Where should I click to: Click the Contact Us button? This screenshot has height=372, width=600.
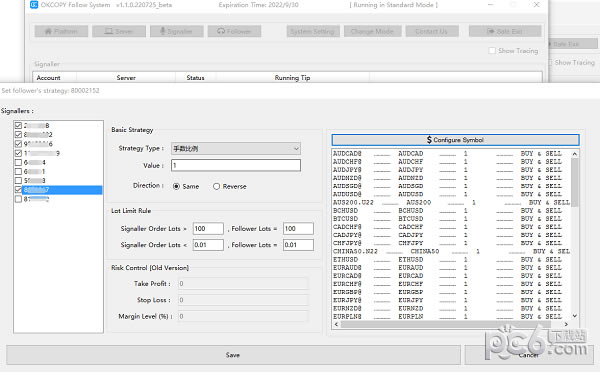[432, 31]
